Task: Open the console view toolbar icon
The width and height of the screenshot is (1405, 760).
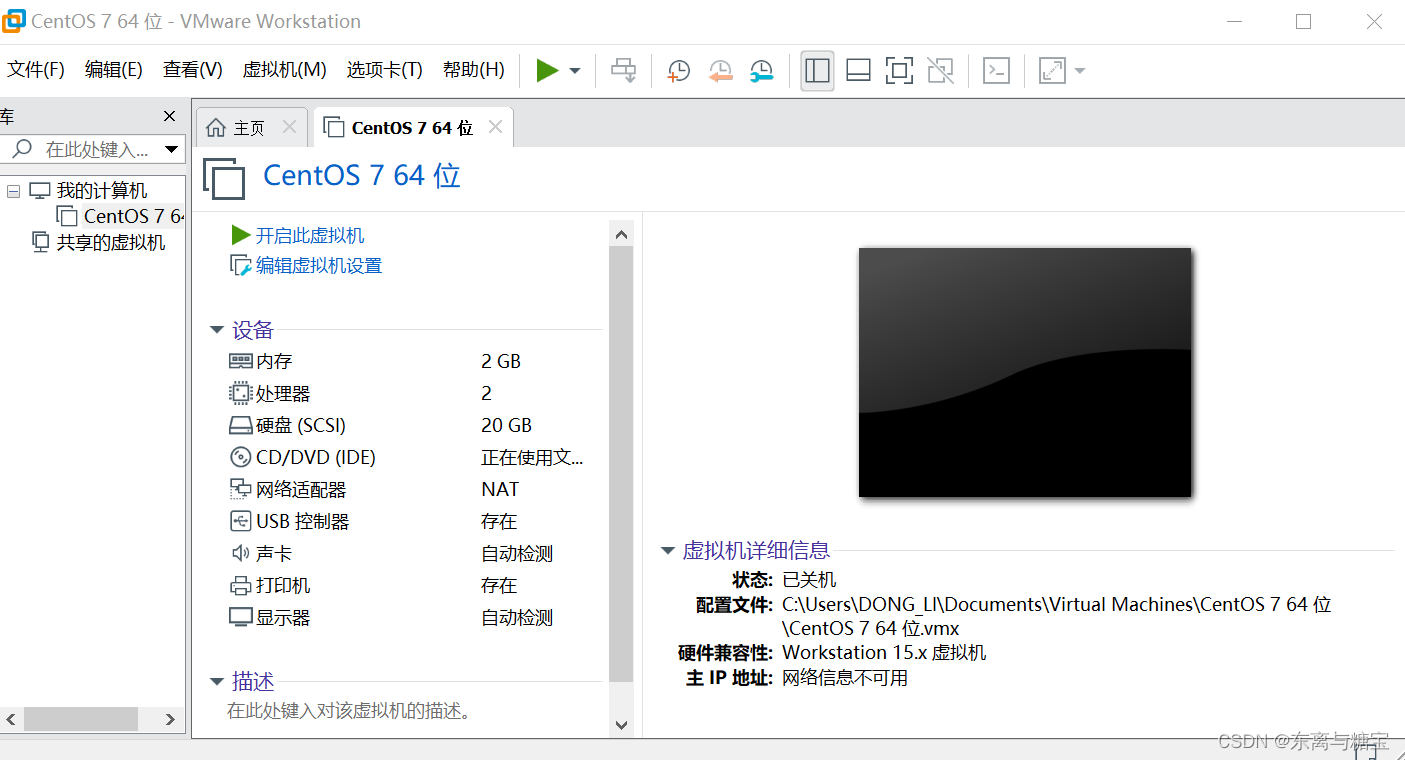Action: tap(996, 70)
